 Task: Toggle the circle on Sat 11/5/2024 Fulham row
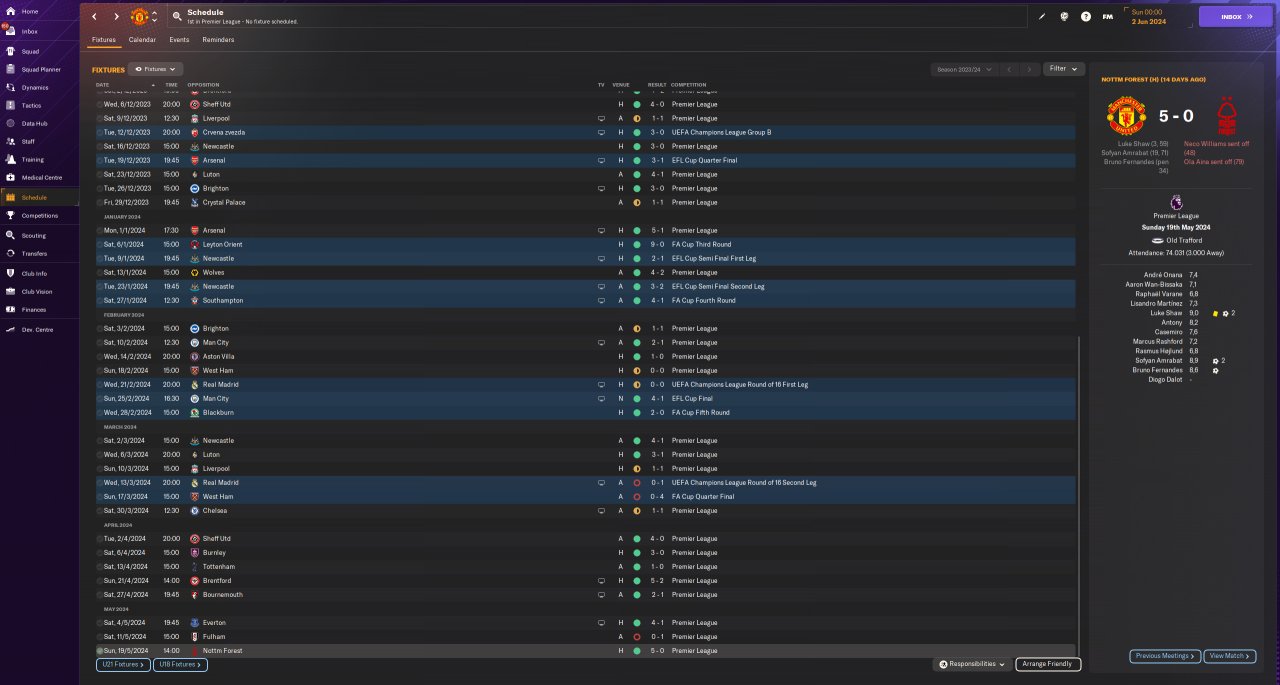coord(100,636)
